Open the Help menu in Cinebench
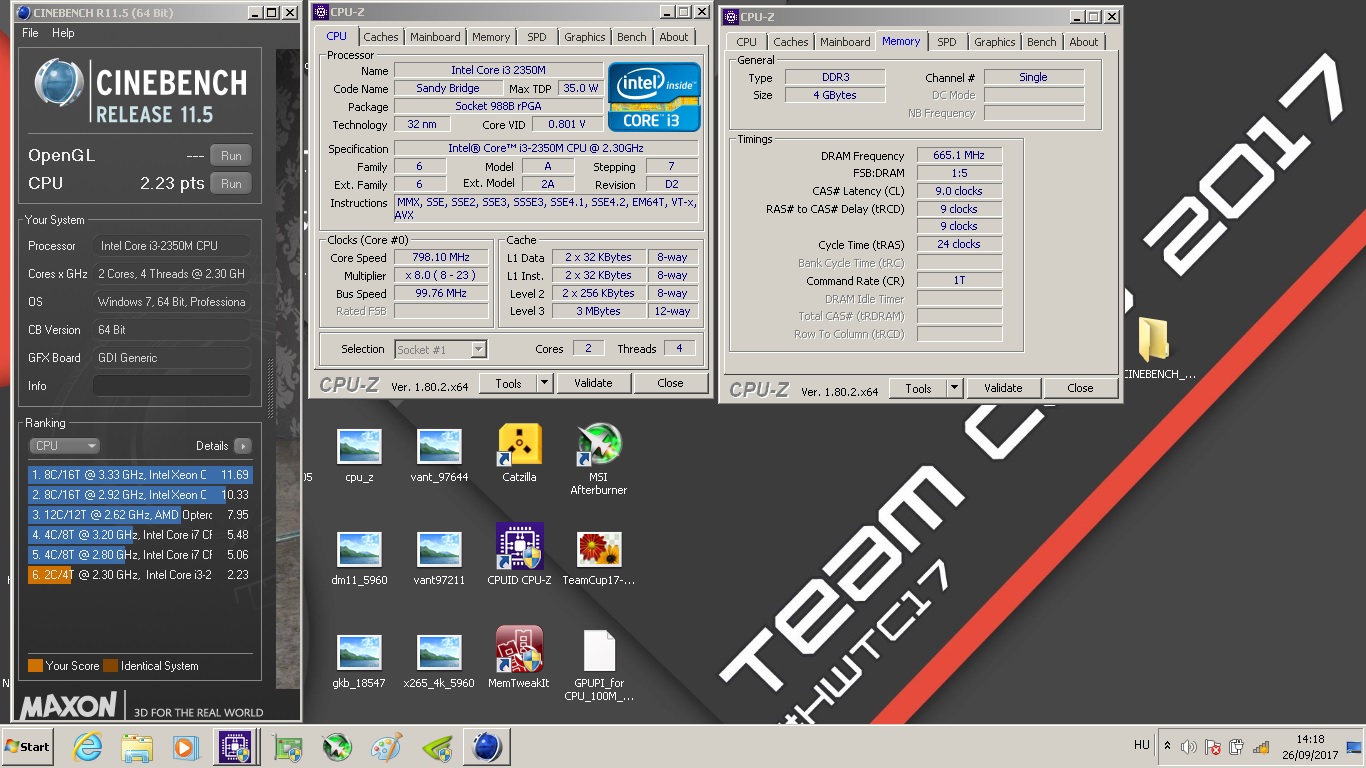This screenshot has width=1366, height=768. click(x=63, y=33)
